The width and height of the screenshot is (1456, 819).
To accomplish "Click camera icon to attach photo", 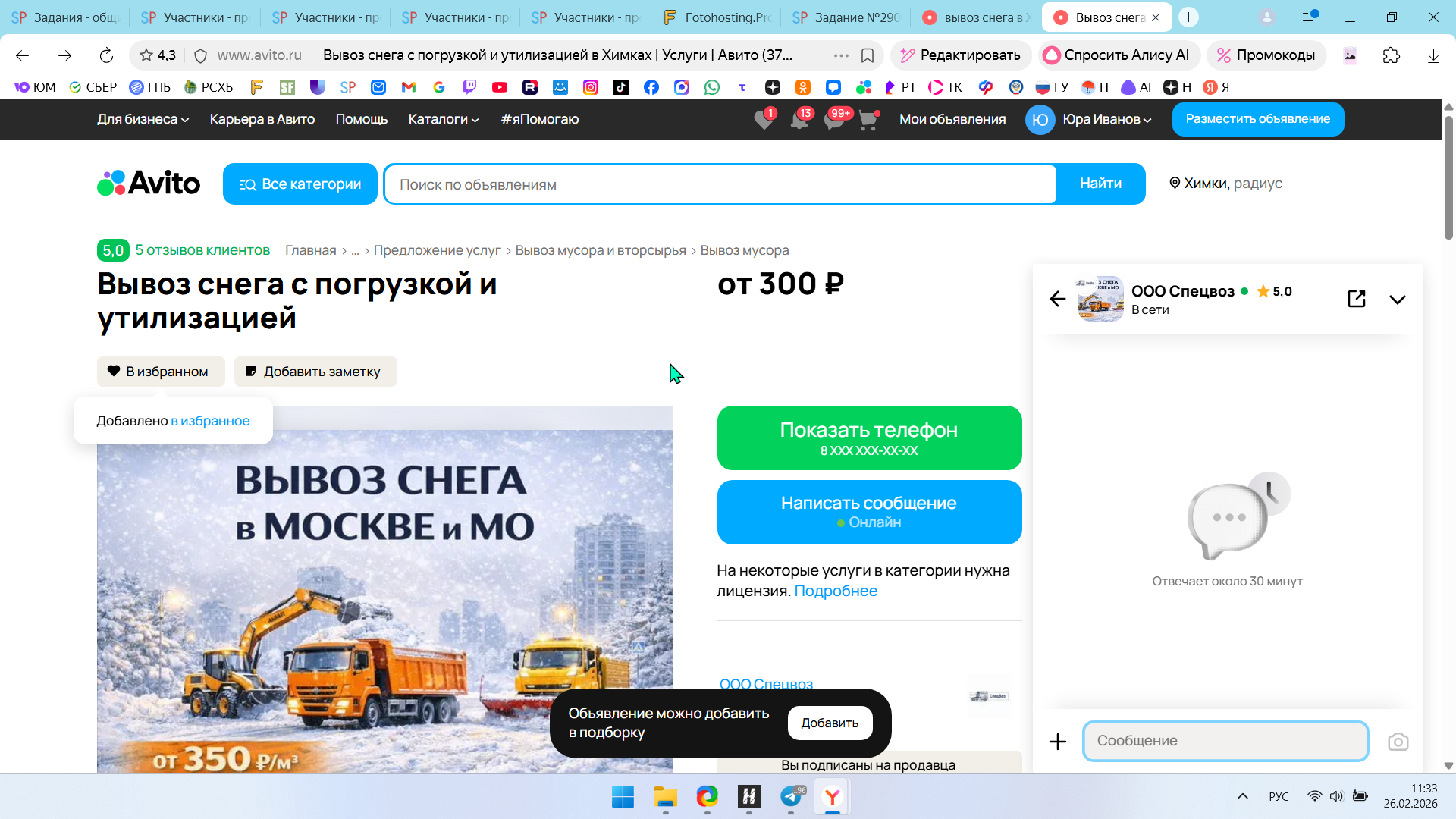I will (1398, 742).
